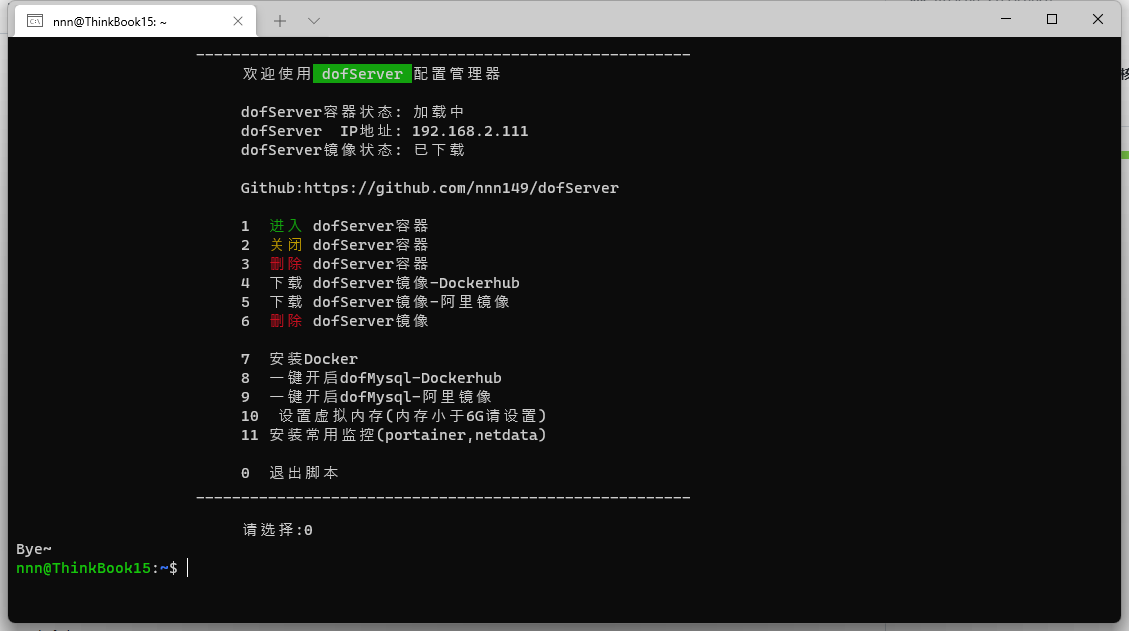Open the new tab profile dropdown
This screenshot has height=631, width=1129.
pyautogui.click(x=314, y=21)
